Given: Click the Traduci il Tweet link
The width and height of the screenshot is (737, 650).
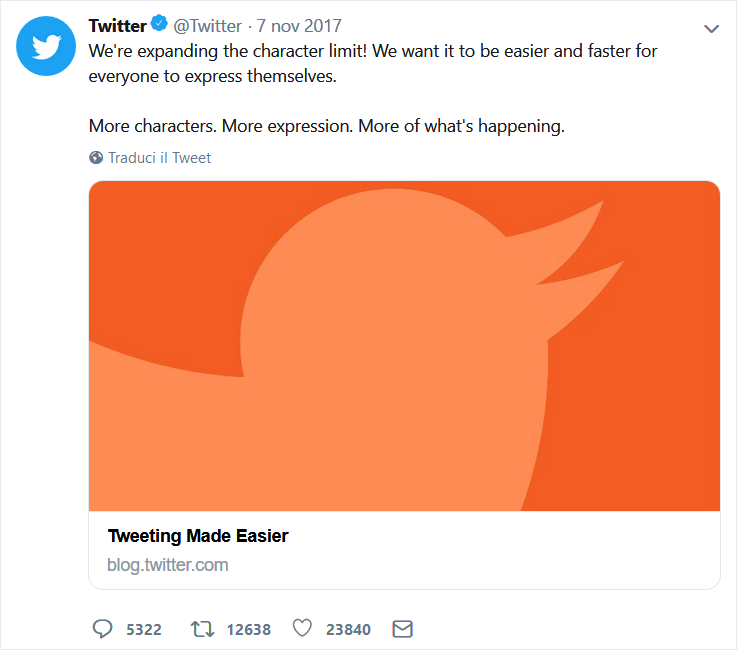Looking at the screenshot, I should click(159, 158).
